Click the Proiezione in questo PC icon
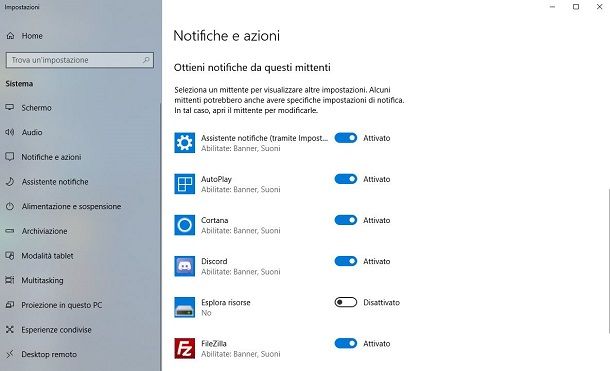The height and width of the screenshot is (371, 610). tap(10, 305)
